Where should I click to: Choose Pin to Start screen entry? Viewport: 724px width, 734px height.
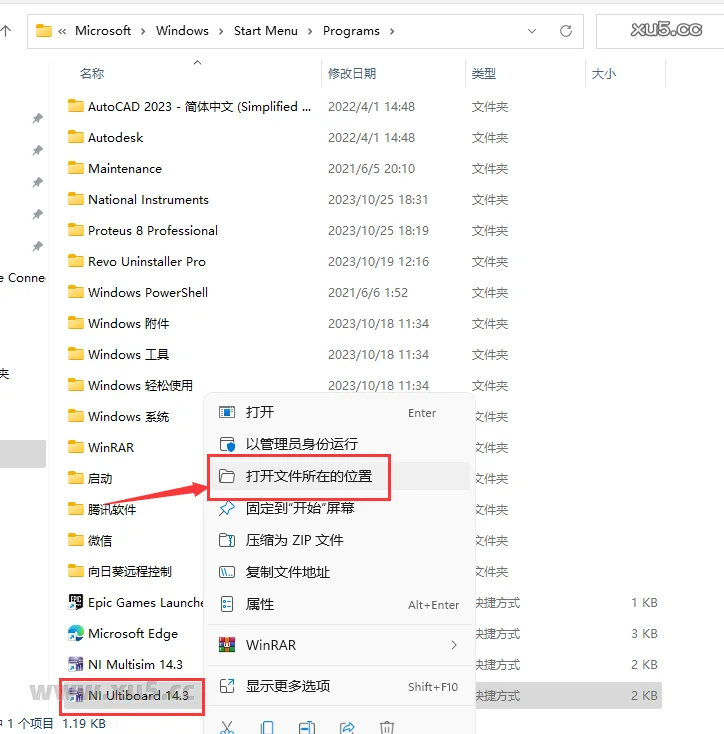click(339, 508)
